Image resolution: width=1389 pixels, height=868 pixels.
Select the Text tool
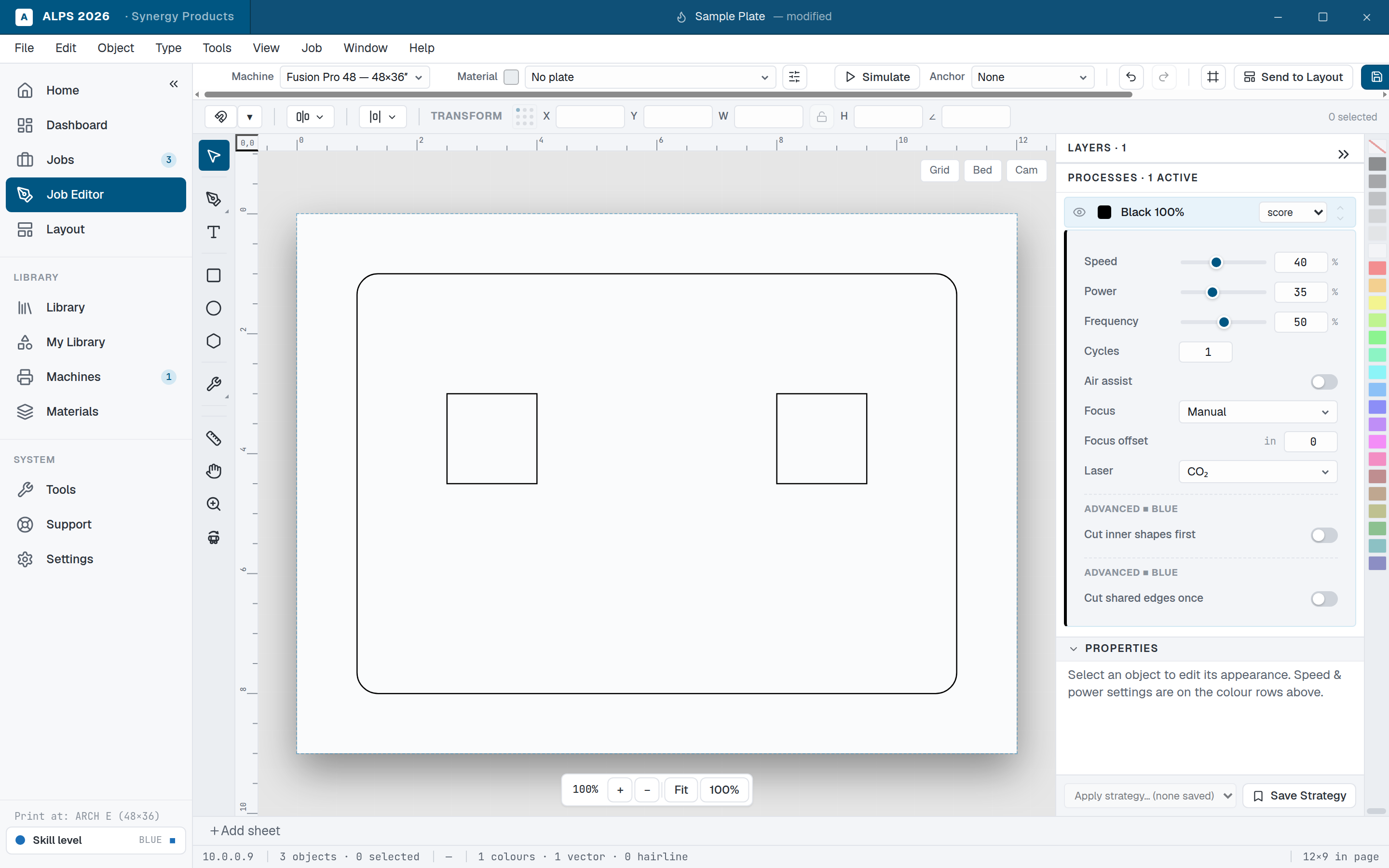click(x=214, y=232)
